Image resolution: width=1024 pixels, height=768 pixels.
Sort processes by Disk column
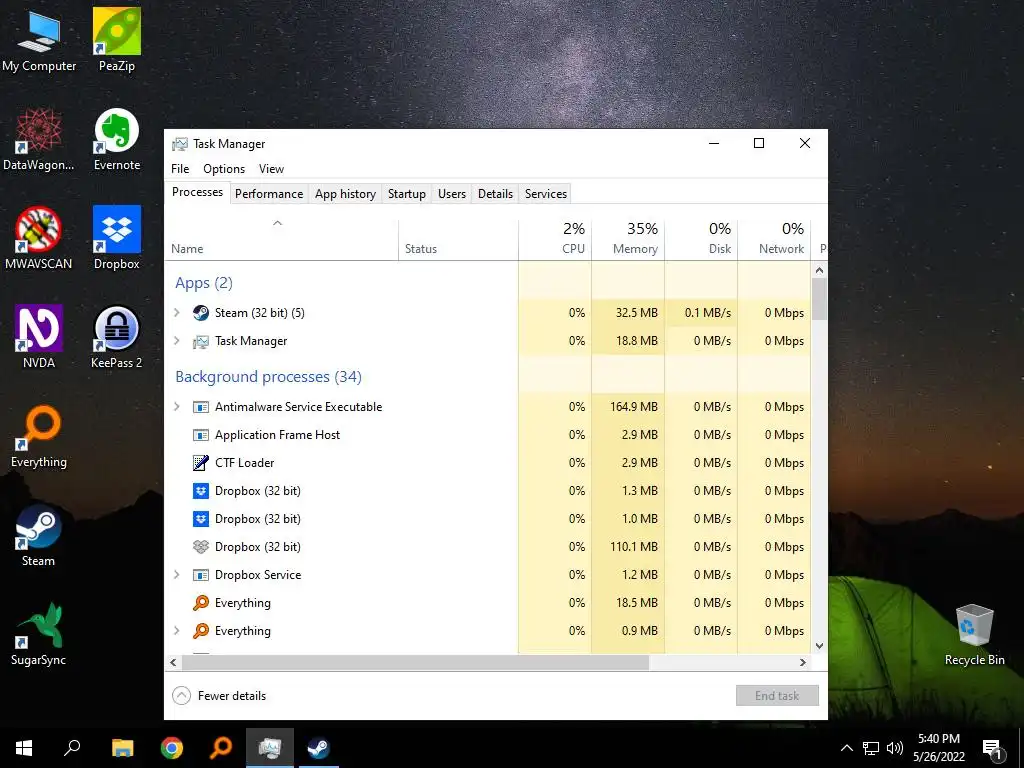tap(701, 239)
